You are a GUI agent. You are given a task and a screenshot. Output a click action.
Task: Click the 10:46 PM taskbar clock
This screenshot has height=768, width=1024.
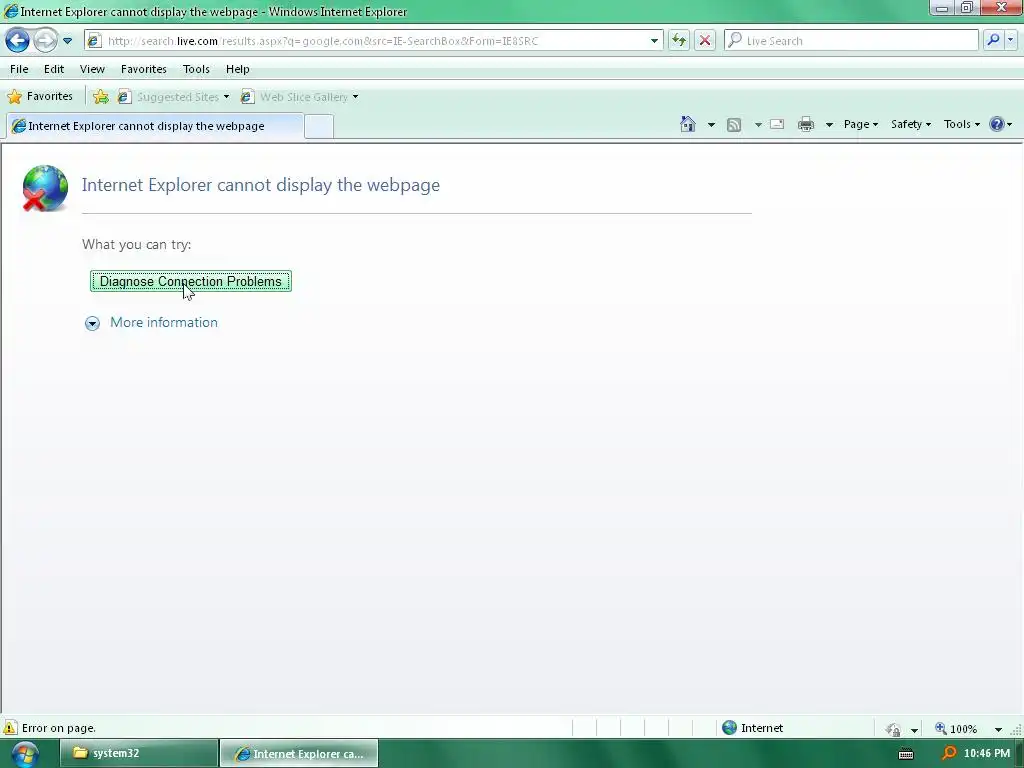987,754
